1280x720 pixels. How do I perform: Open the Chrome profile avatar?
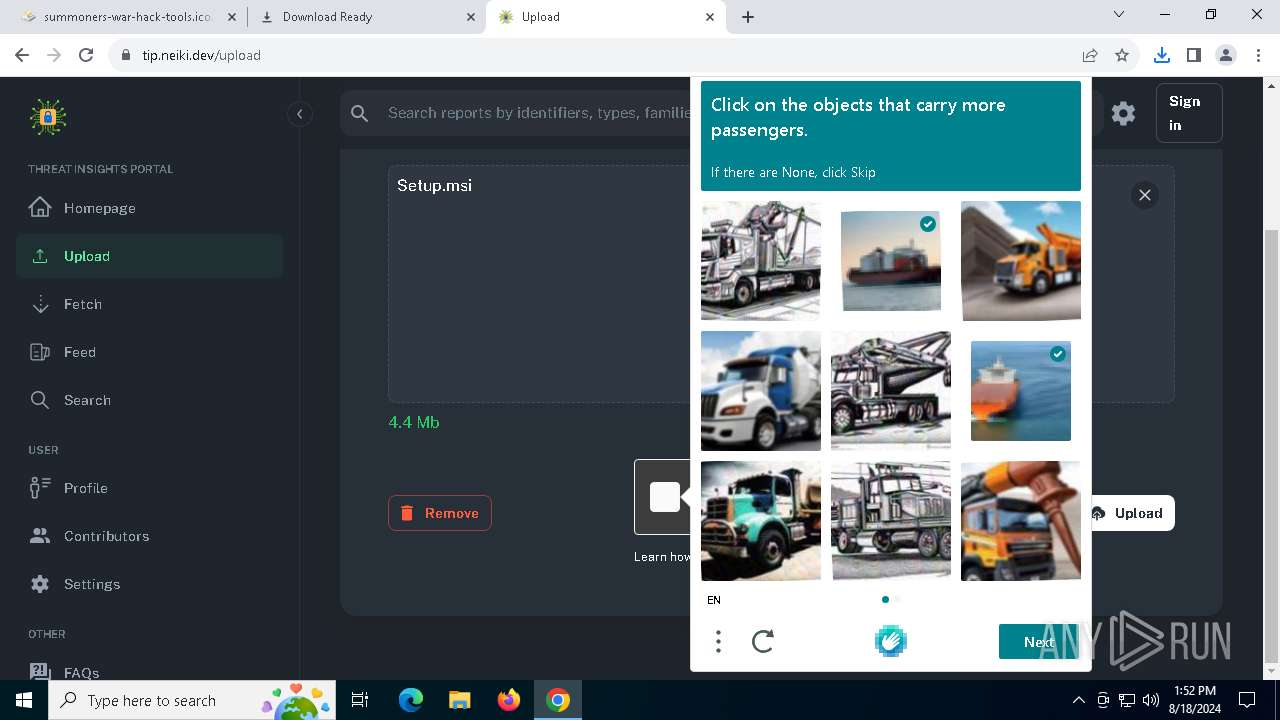coord(1226,55)
